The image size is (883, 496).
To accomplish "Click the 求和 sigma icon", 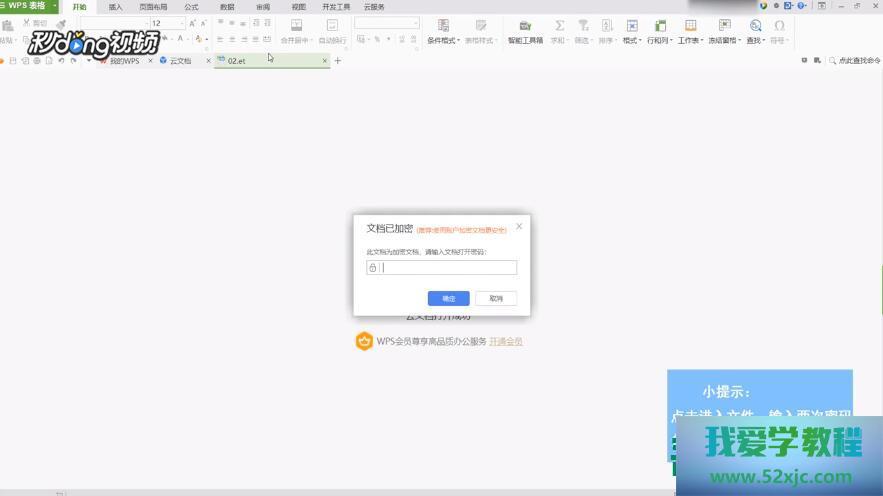I will (559, 26).
